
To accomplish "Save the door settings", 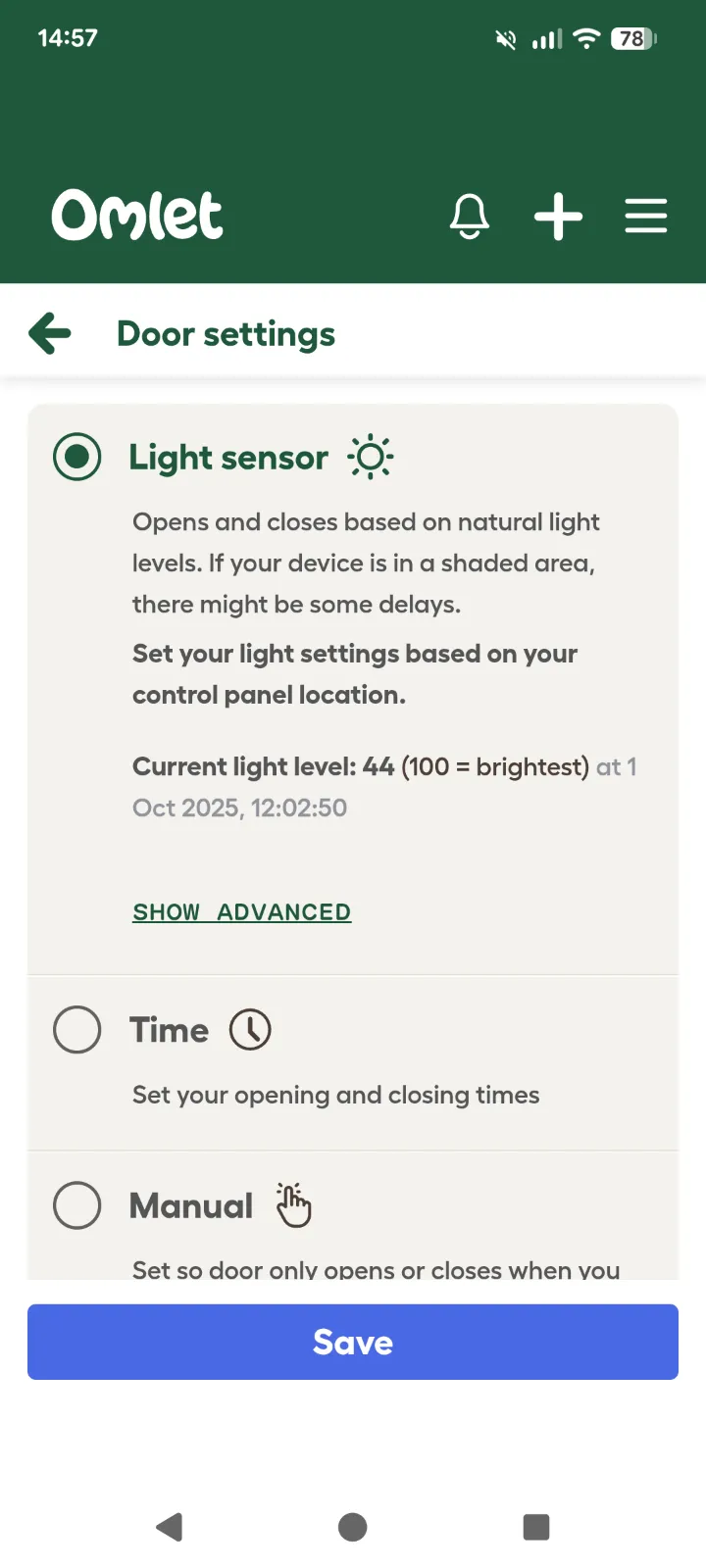I will point(353,1342).
